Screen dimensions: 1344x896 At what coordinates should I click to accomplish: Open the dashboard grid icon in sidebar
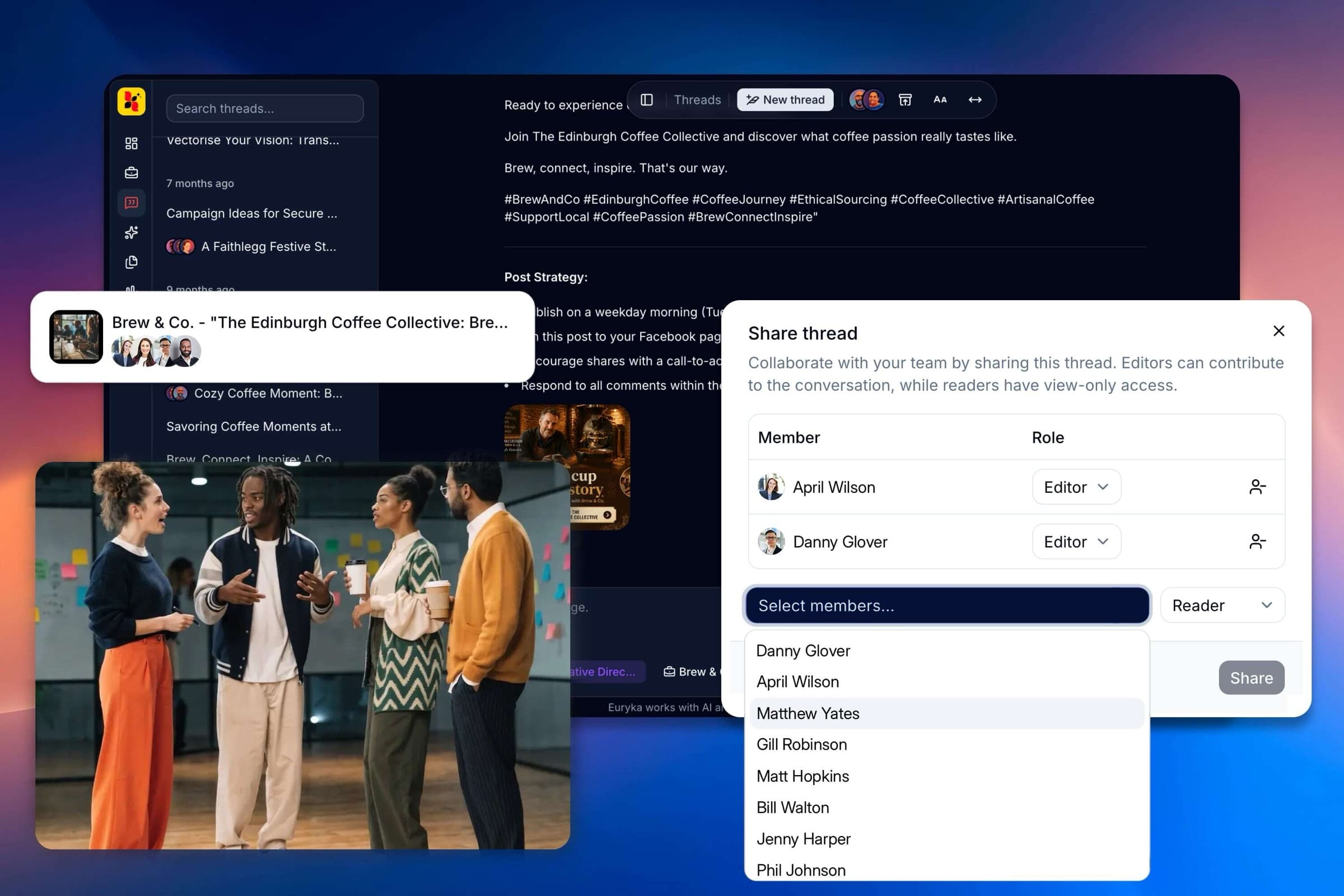point(132,143)
